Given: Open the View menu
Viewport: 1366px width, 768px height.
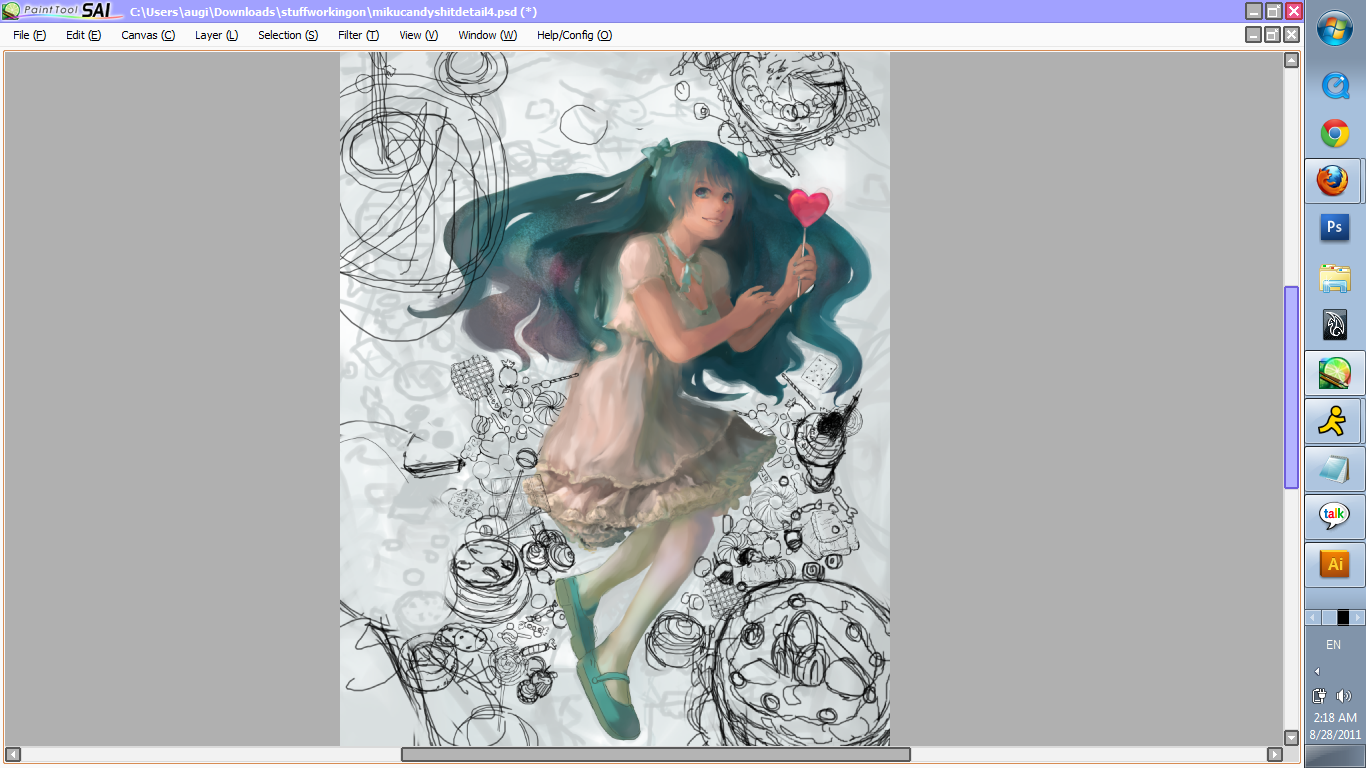Looking at the screenshot, I should click(x=418, y=35).
